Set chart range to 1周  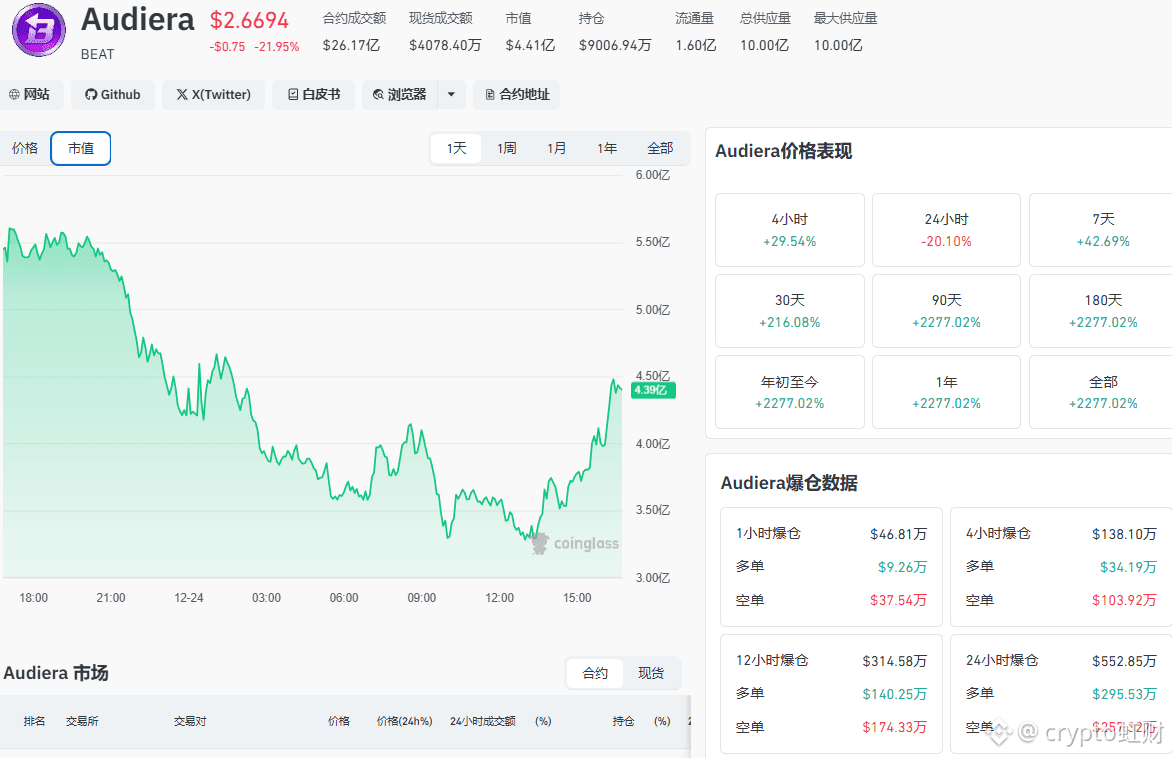point(507,148)
